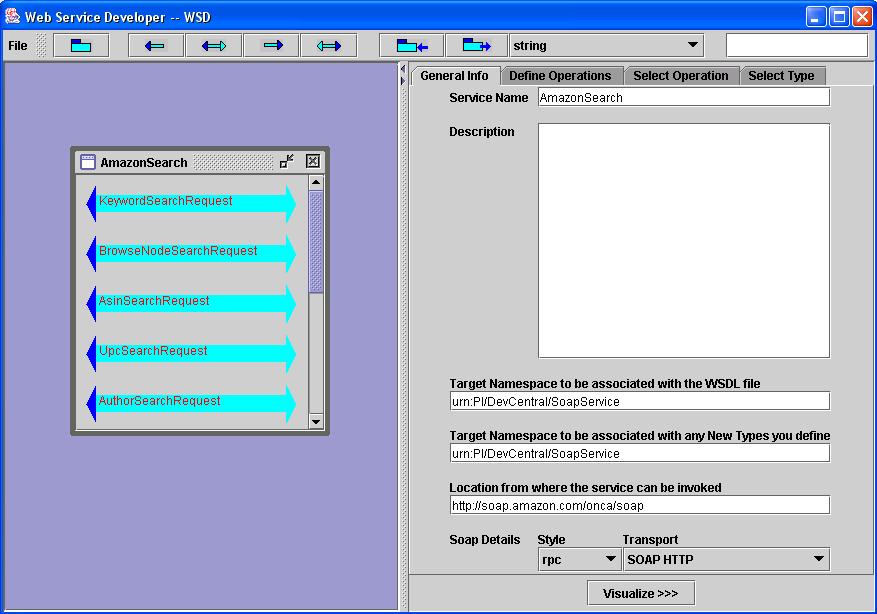Click the operations list scrollbar thumb
Screen dimensions: 877x614
(x=316, y=242)
